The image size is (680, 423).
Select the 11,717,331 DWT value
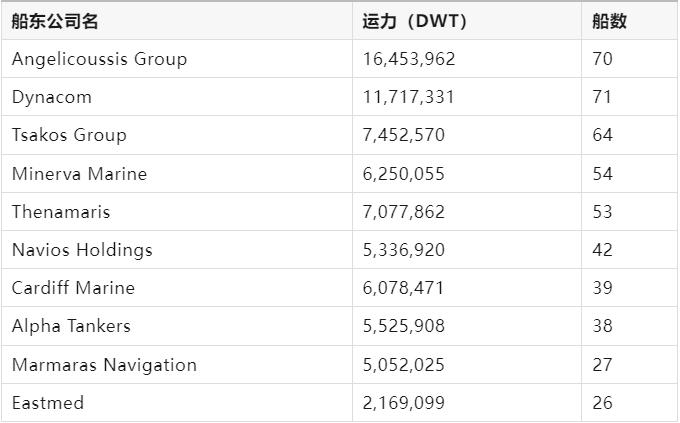click(x=467, y=97)
